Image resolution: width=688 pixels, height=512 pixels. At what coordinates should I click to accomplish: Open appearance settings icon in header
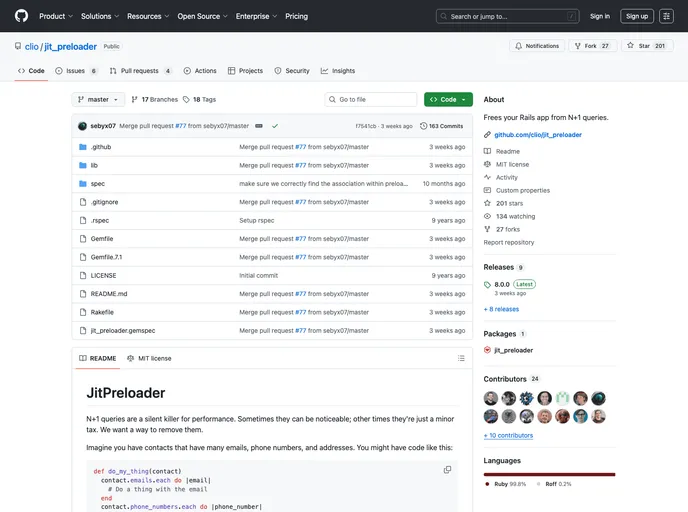(x=666, y=16)
